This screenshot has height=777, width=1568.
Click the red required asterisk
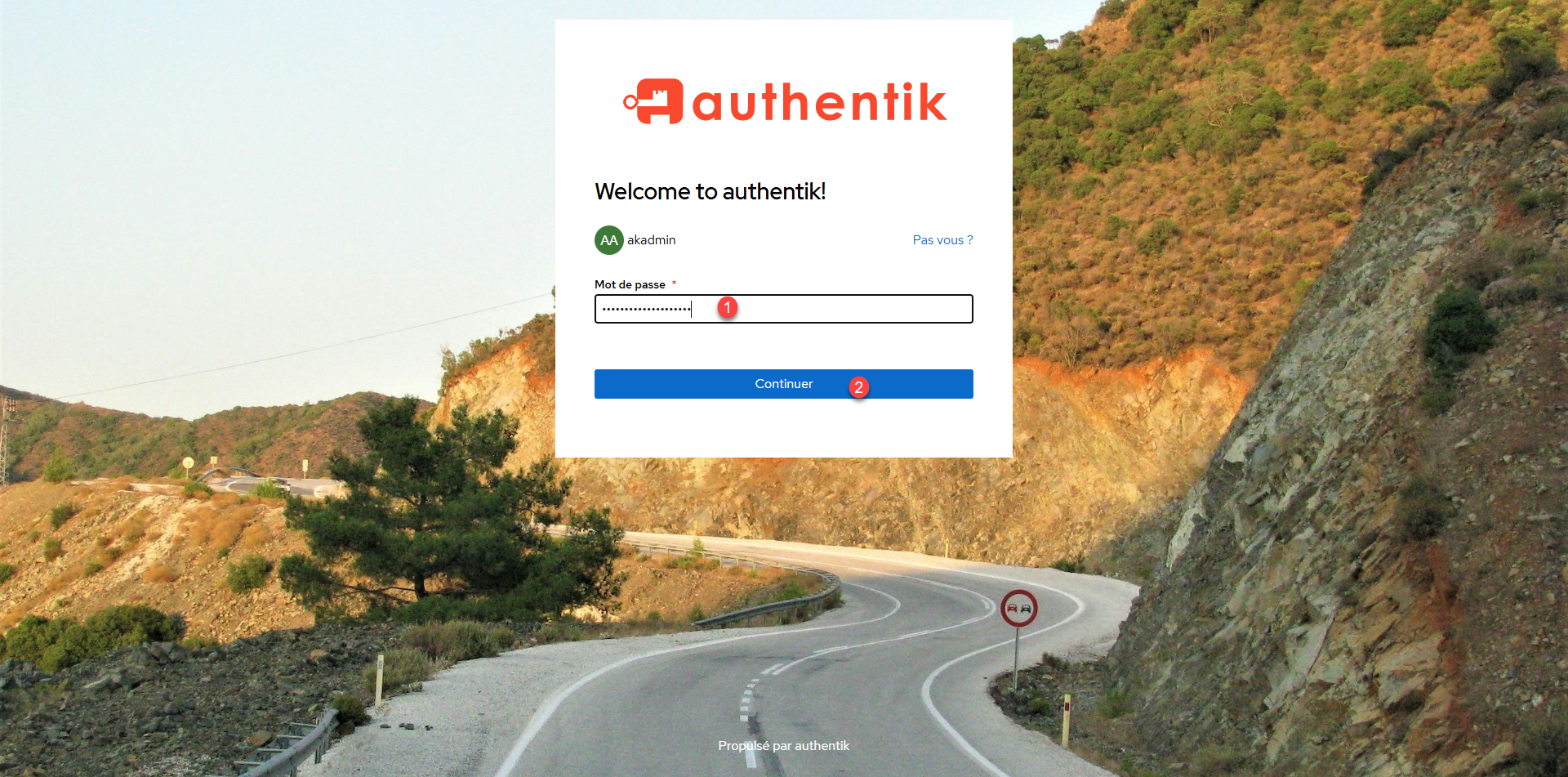674,284
